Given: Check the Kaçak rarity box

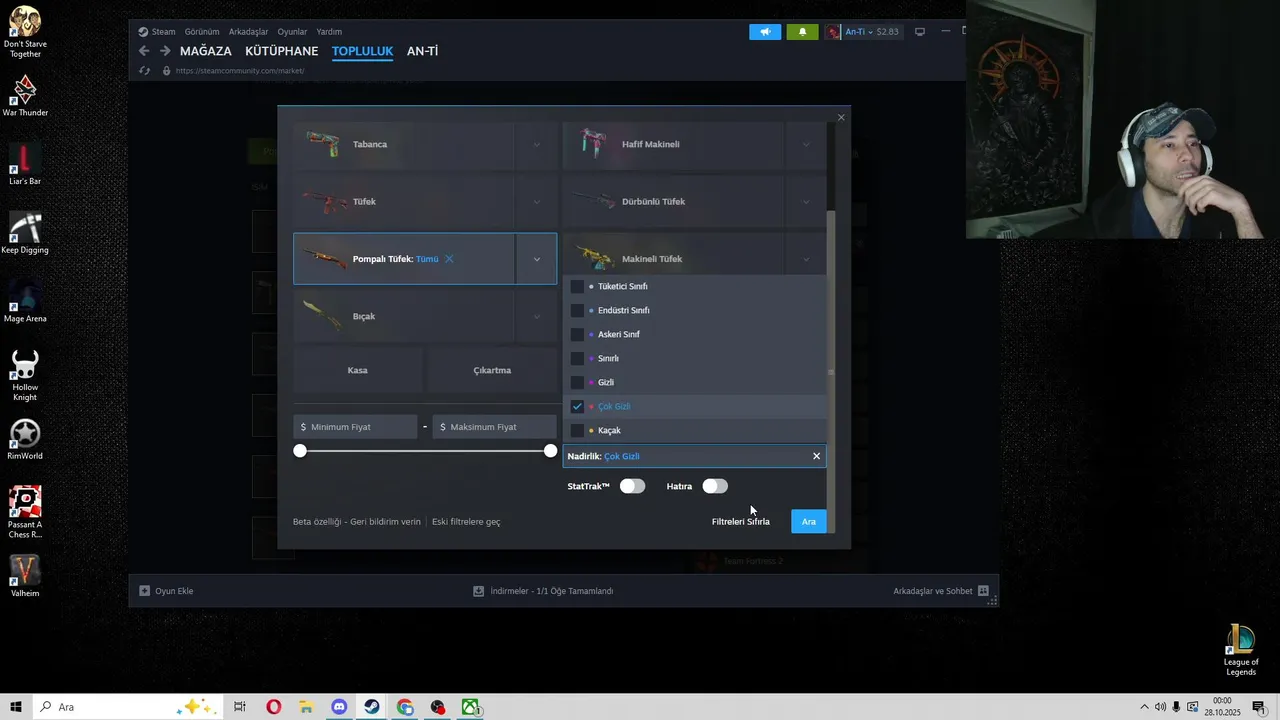Looking at the screenshot, I should [577, 430].
